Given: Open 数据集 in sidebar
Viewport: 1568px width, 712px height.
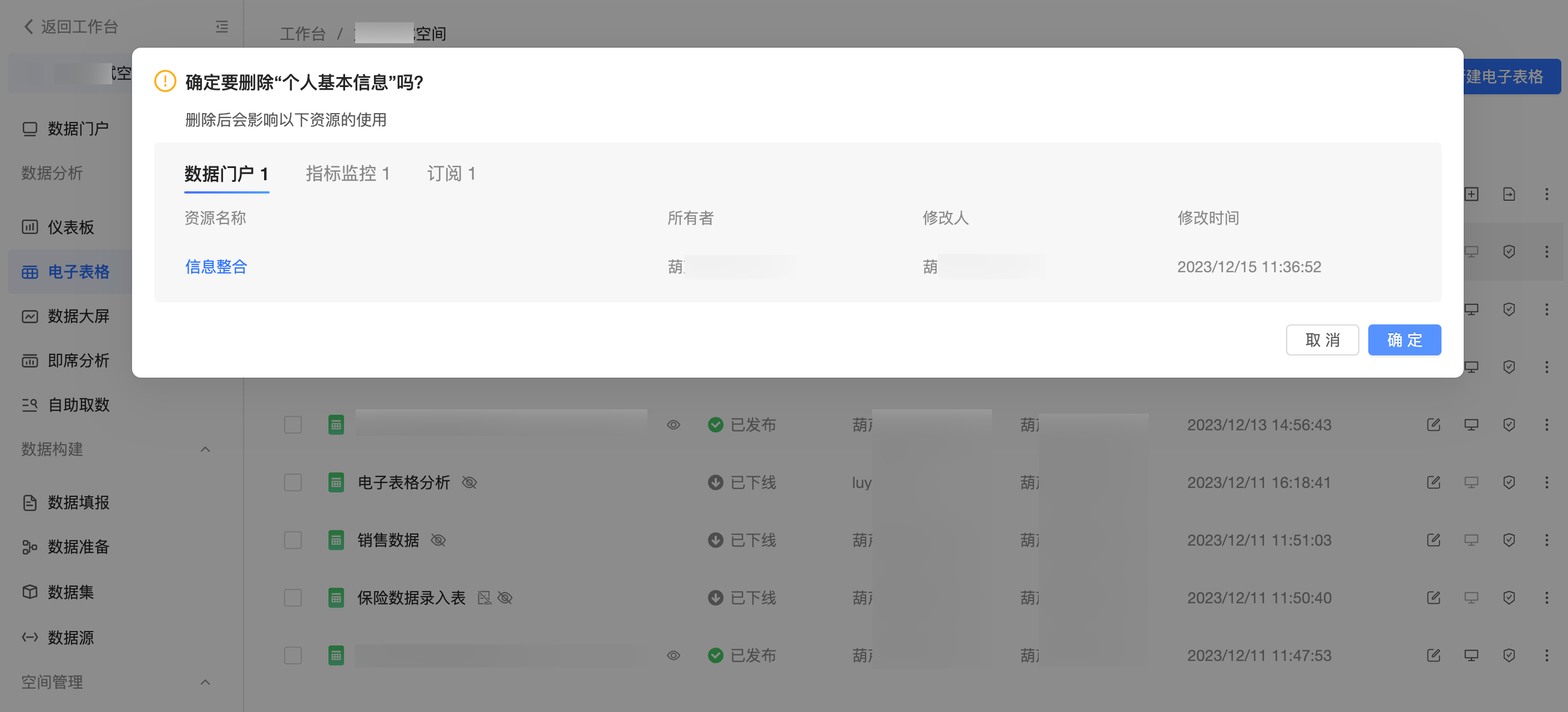Looking at the screenshot, I should click(x=70, y=592).
